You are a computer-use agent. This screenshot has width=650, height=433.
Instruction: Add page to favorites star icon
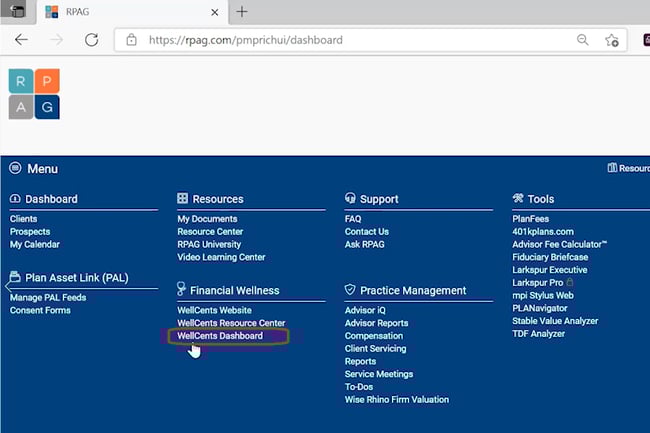pyautogui.click(x=611, y=40)
